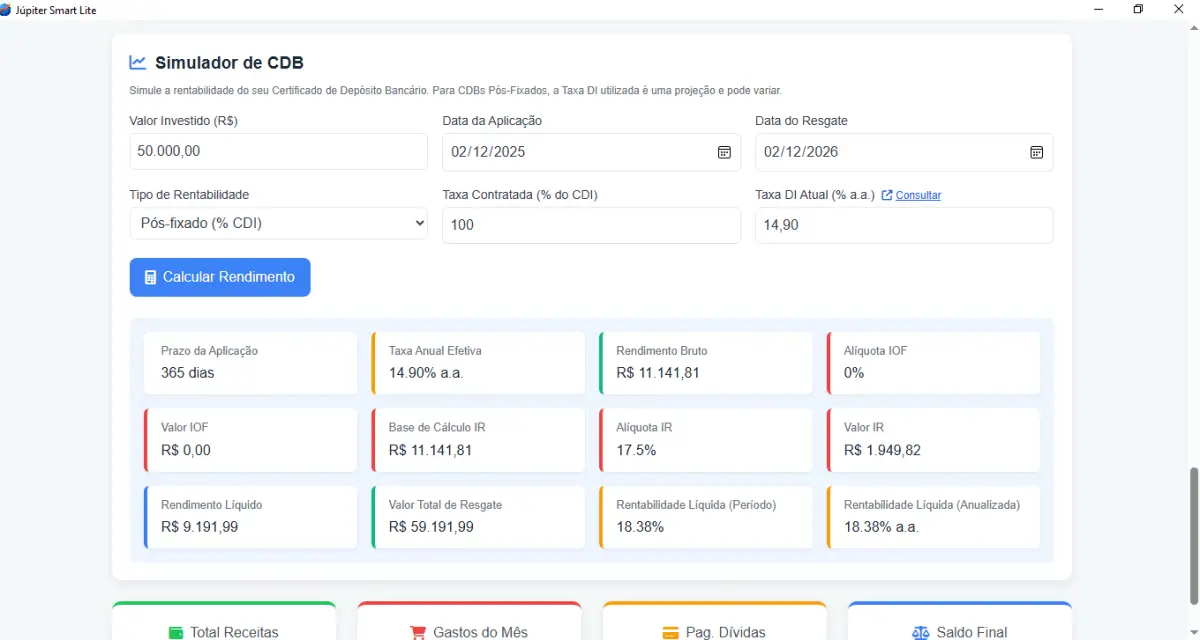Click the calendar icon on Data do Resgate

(x=1038, y=152)
